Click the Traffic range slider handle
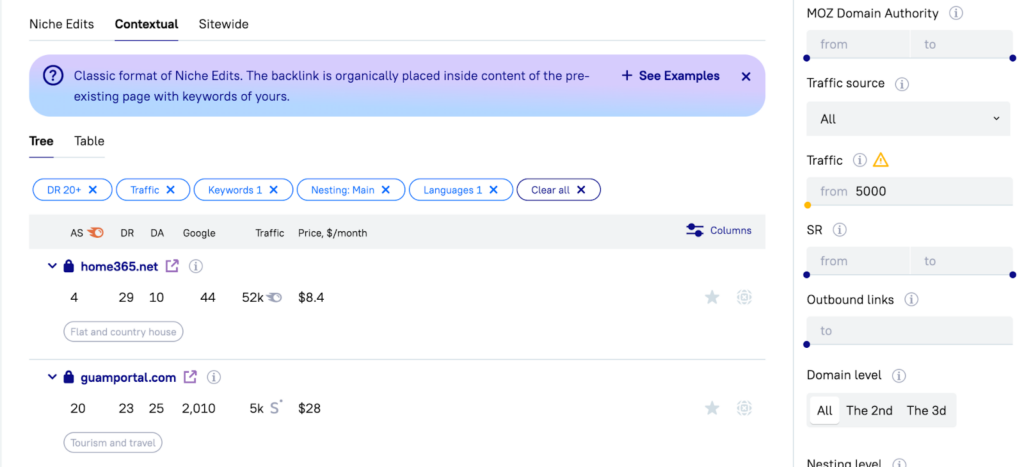 (807, 205)
